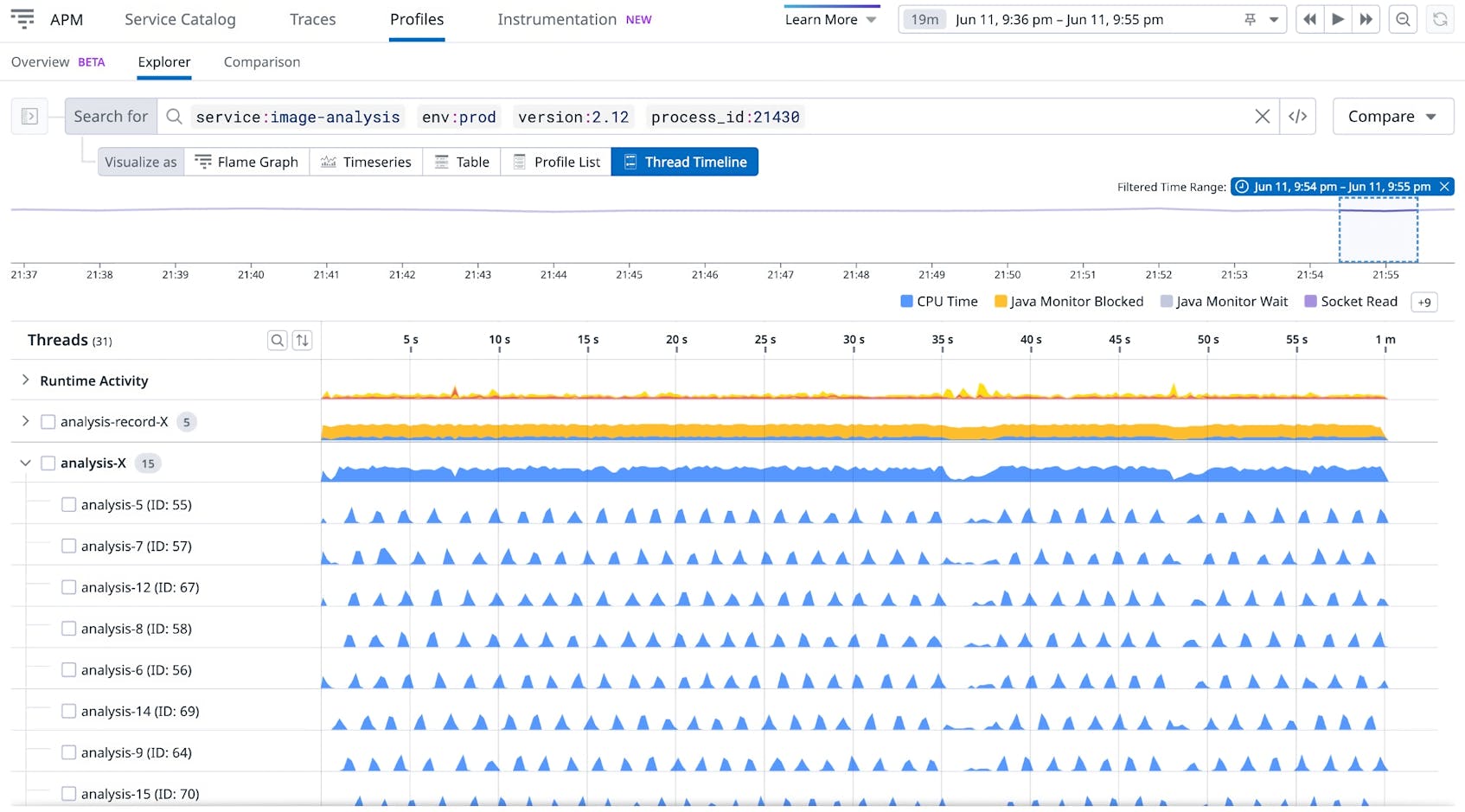Expand the Runtime Activity section

(25, 380)
